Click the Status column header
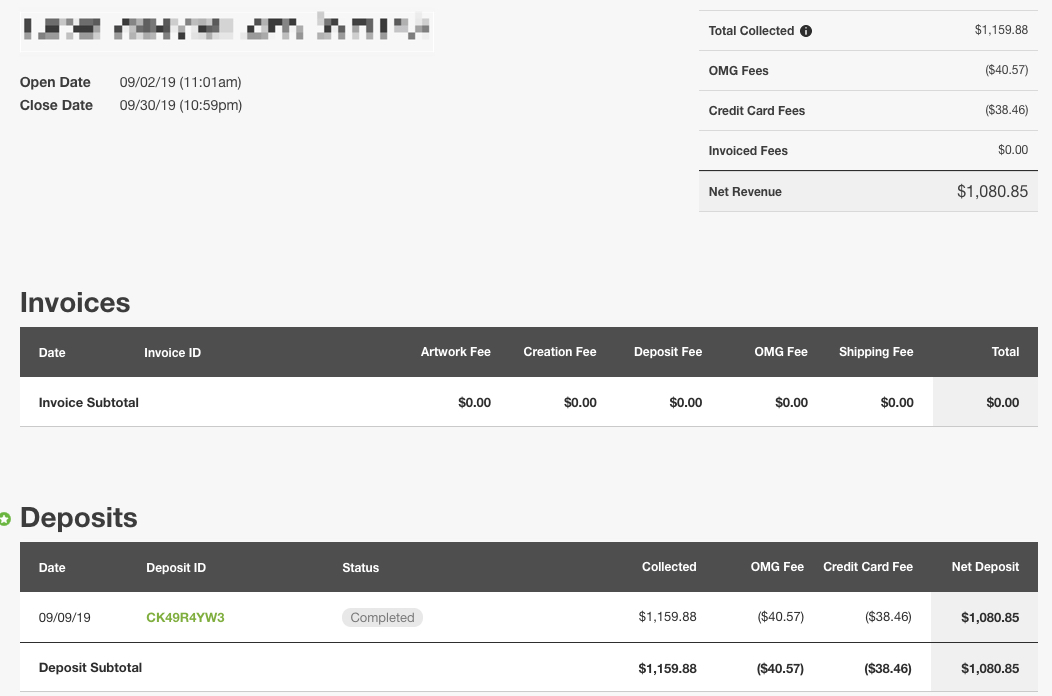Screen dimensions: 1052x696 360,568
